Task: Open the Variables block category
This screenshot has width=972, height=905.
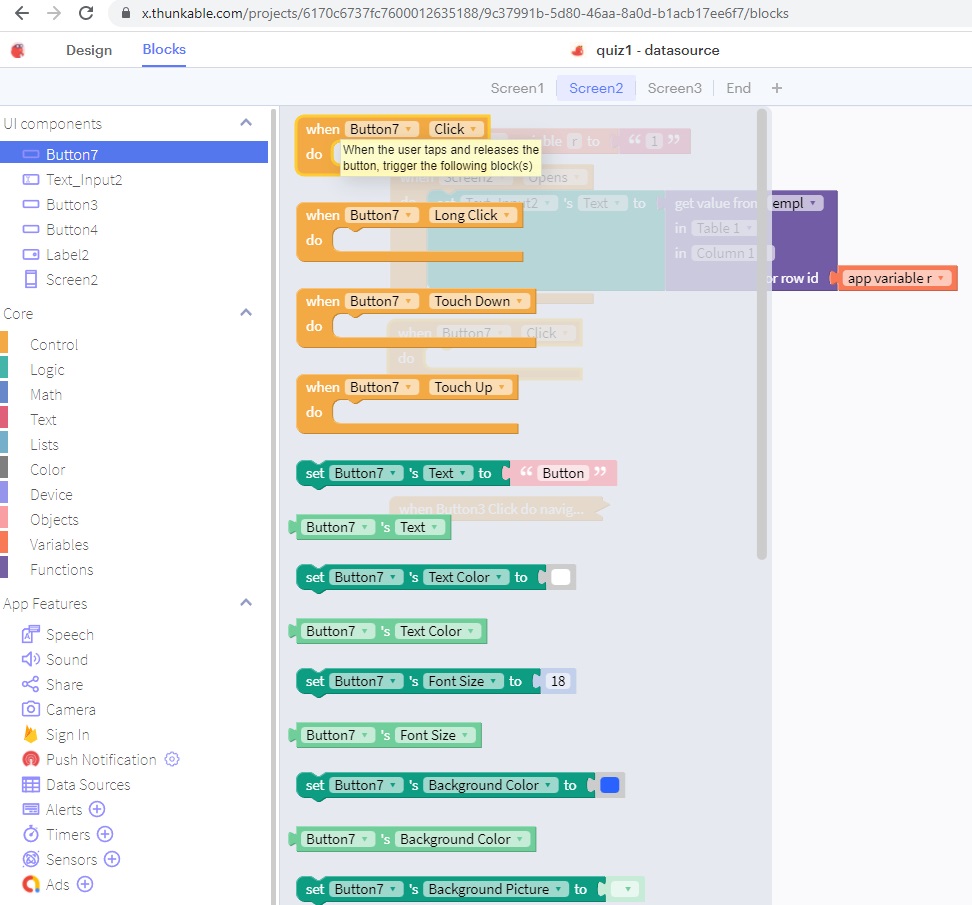Action: [x=59, y=544]
